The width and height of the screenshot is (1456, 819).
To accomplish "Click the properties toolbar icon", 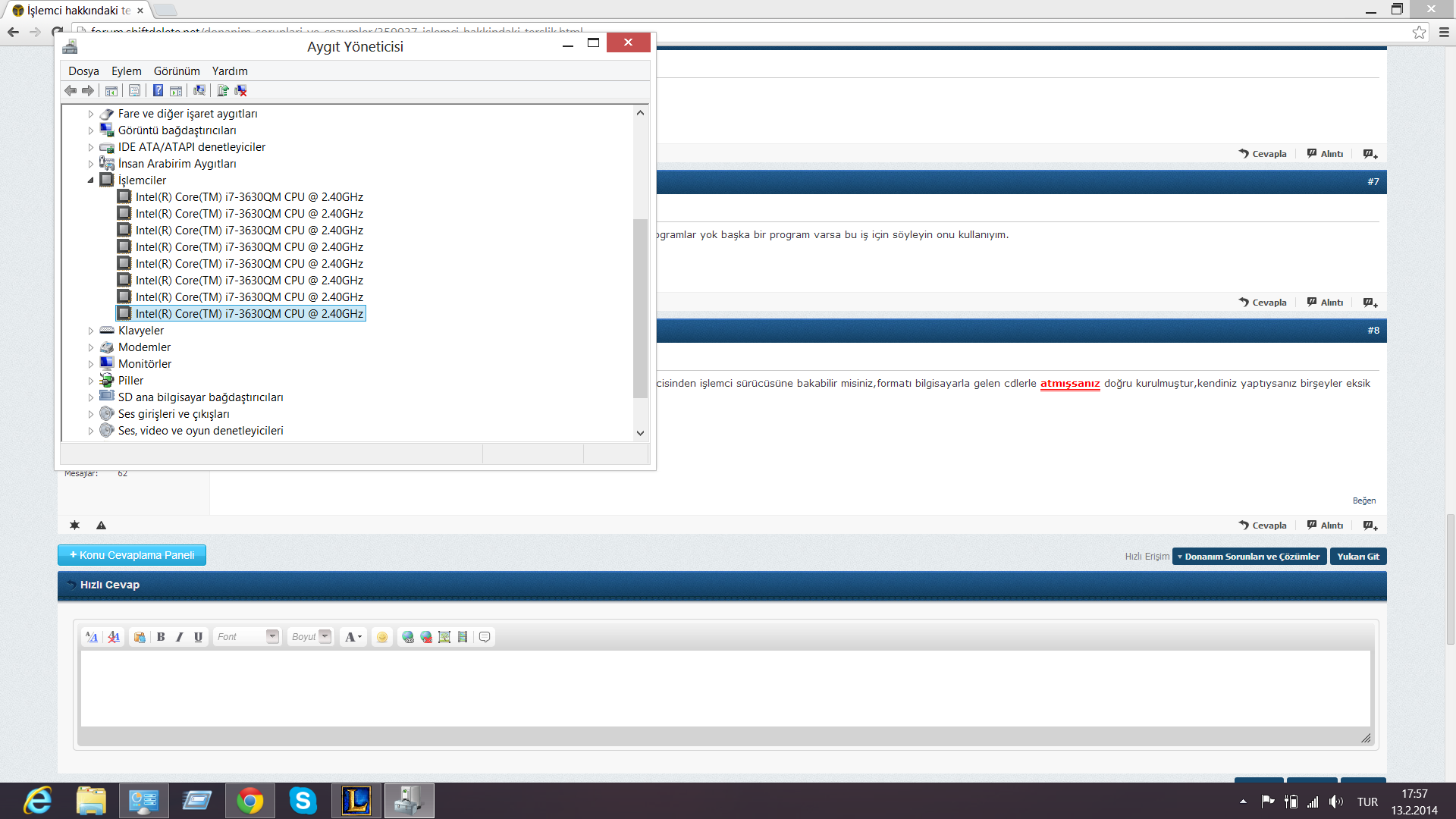I will coord(134,91).
